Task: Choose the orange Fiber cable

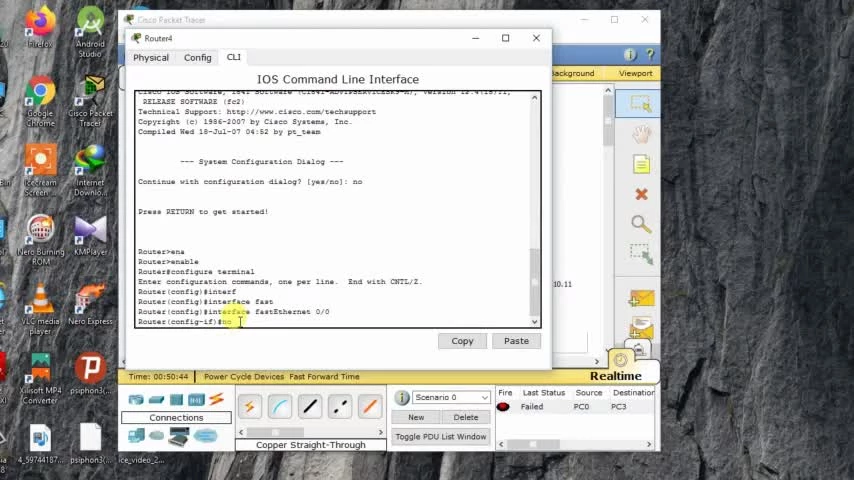Action: coord(370,407)
